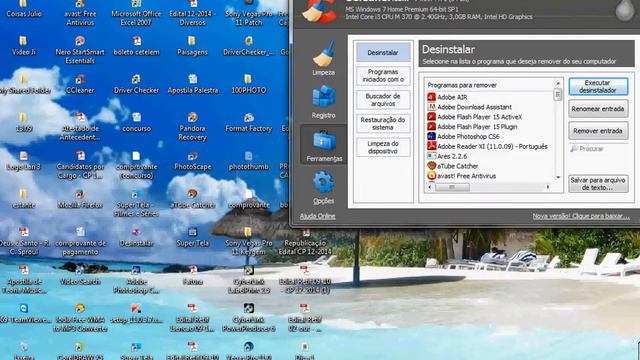This screenshot has width=640, height=360.
Task: Click the Executar desinstalador button
Action: [598, 87]
